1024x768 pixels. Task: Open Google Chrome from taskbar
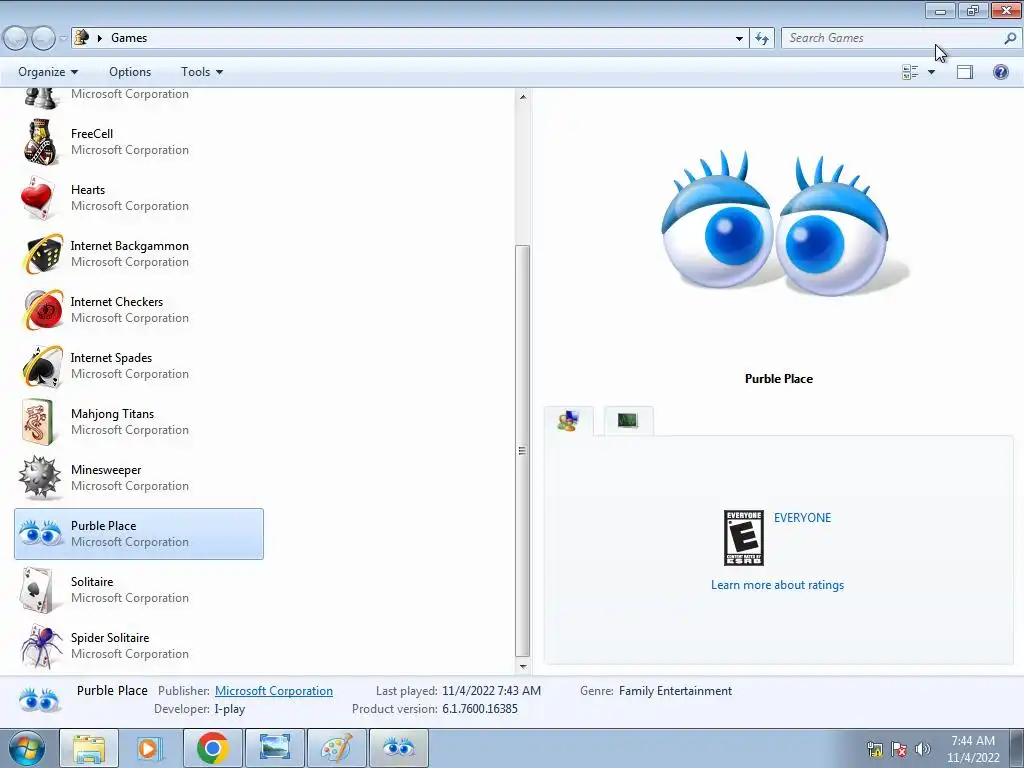pos(212,748)
